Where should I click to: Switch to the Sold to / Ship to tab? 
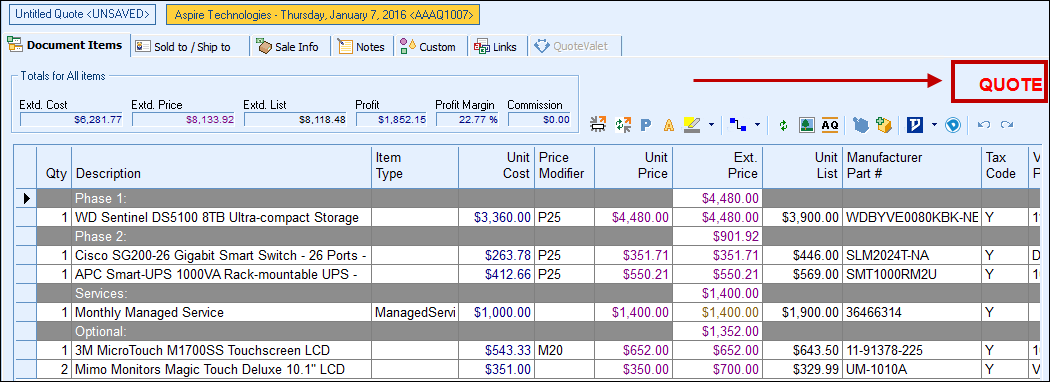tap(190, 46)
